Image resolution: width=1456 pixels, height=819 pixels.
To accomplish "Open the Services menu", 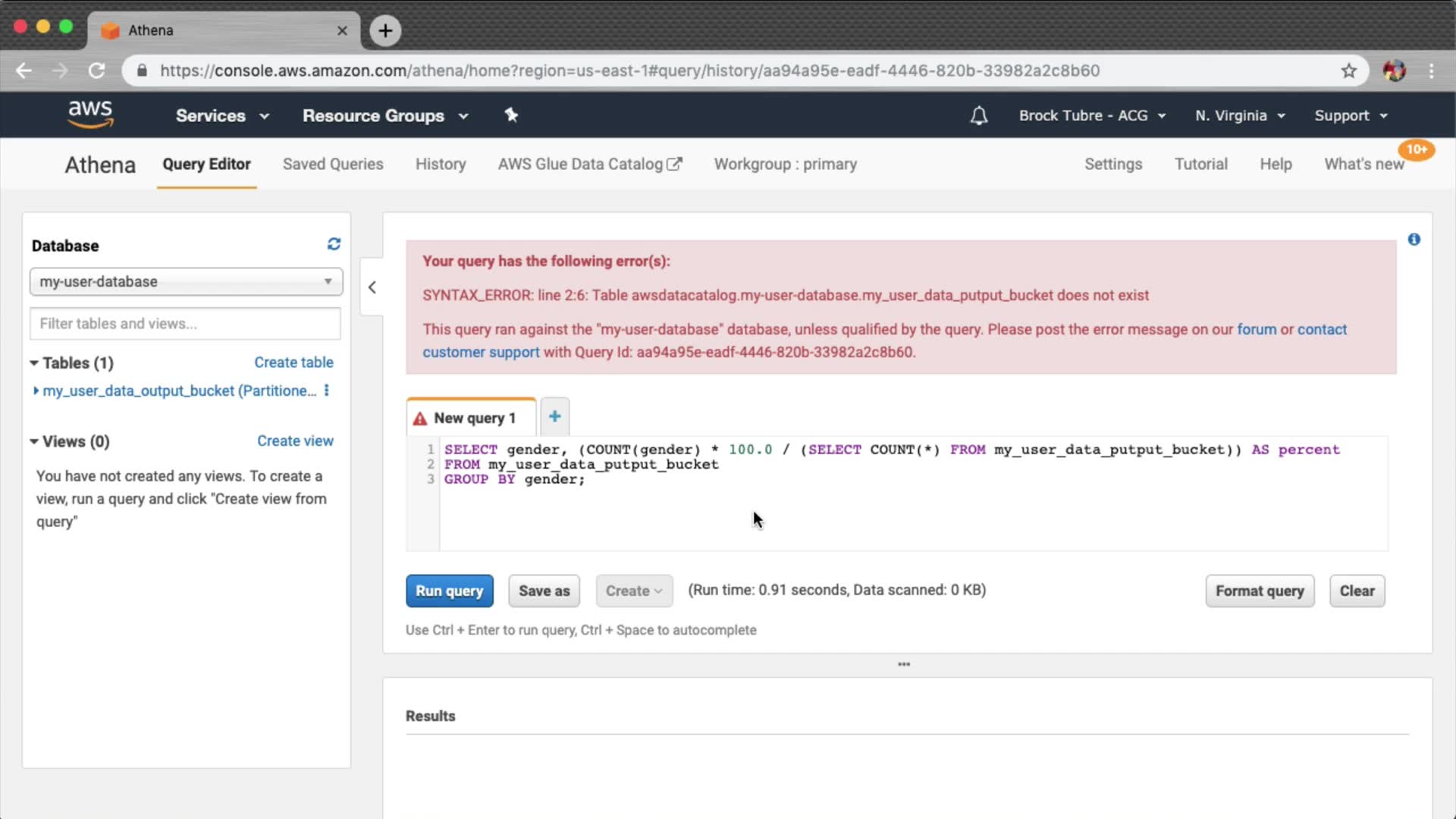I will 221,116.
